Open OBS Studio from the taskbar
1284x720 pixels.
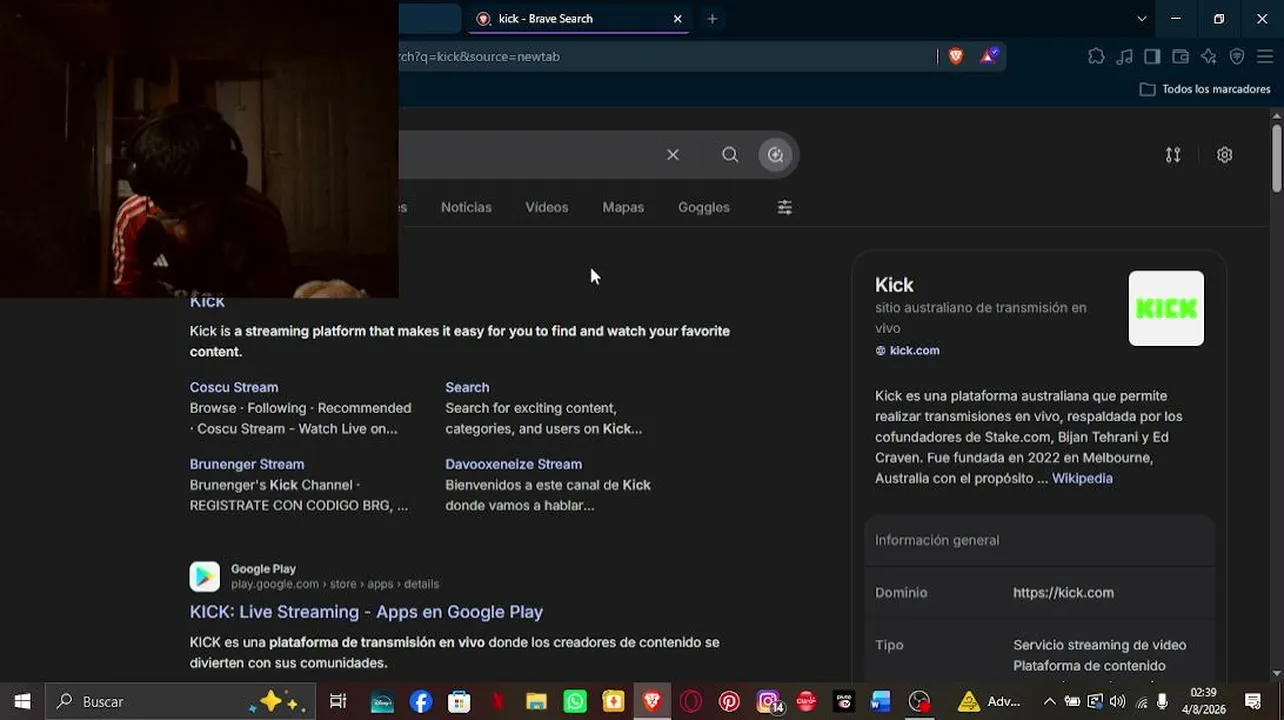(919, 702)
